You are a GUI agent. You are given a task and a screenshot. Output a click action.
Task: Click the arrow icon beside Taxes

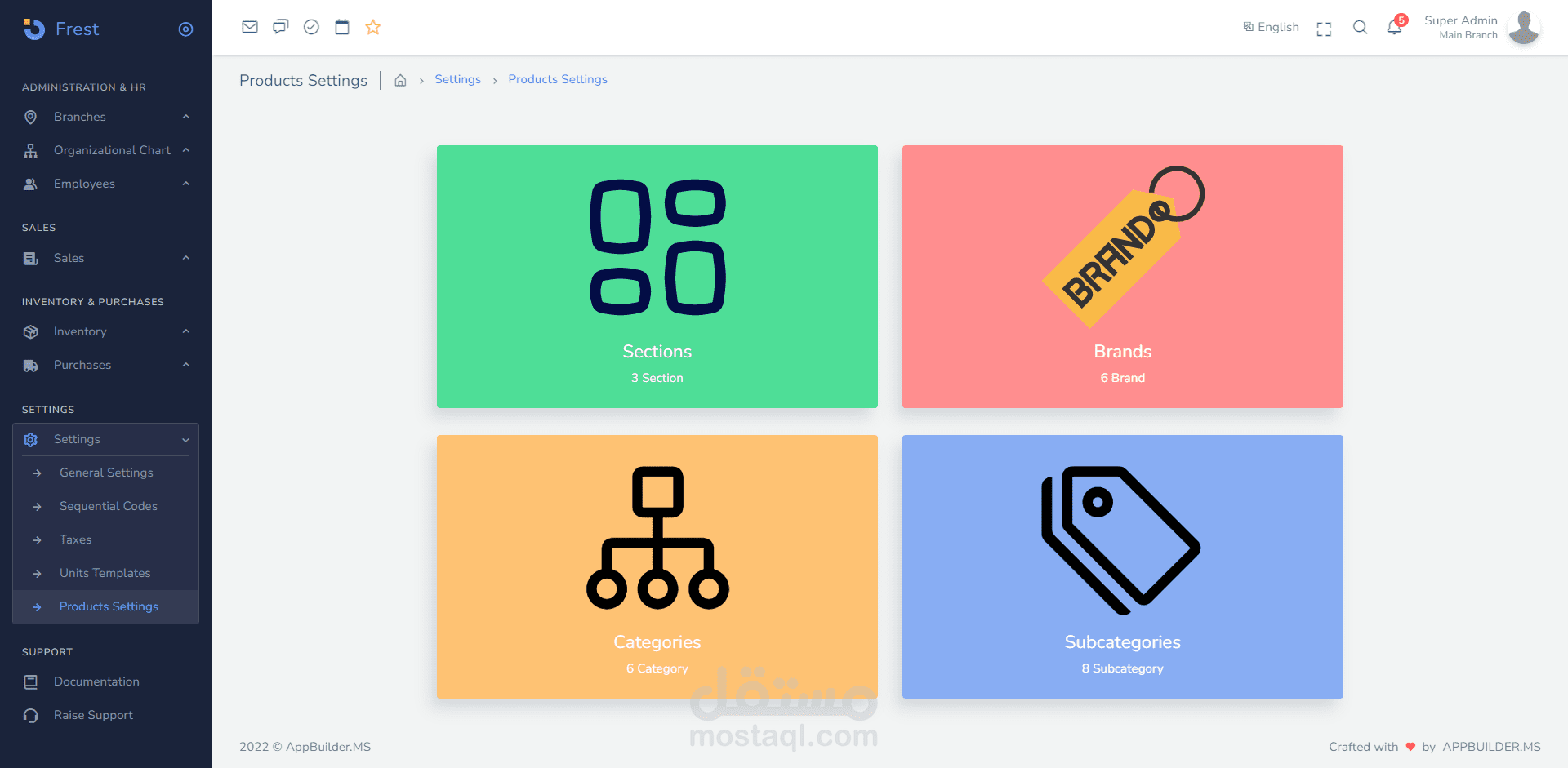(37, 540)
